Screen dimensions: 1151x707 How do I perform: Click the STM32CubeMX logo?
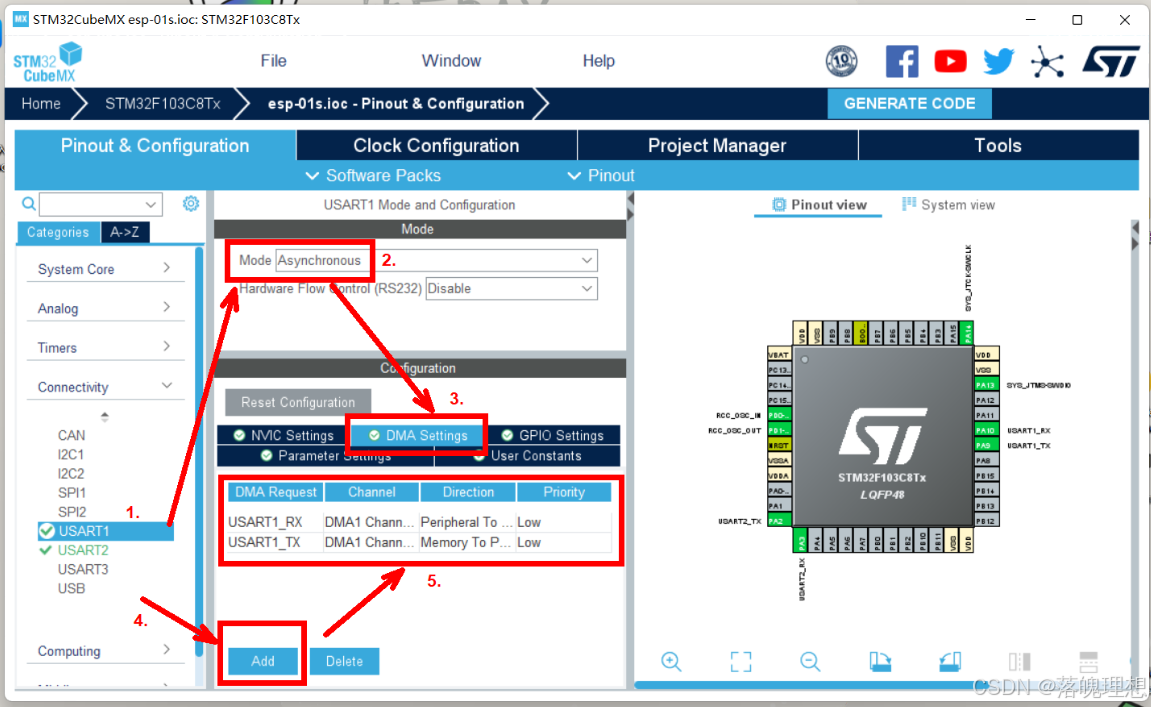tap(48, 62)
